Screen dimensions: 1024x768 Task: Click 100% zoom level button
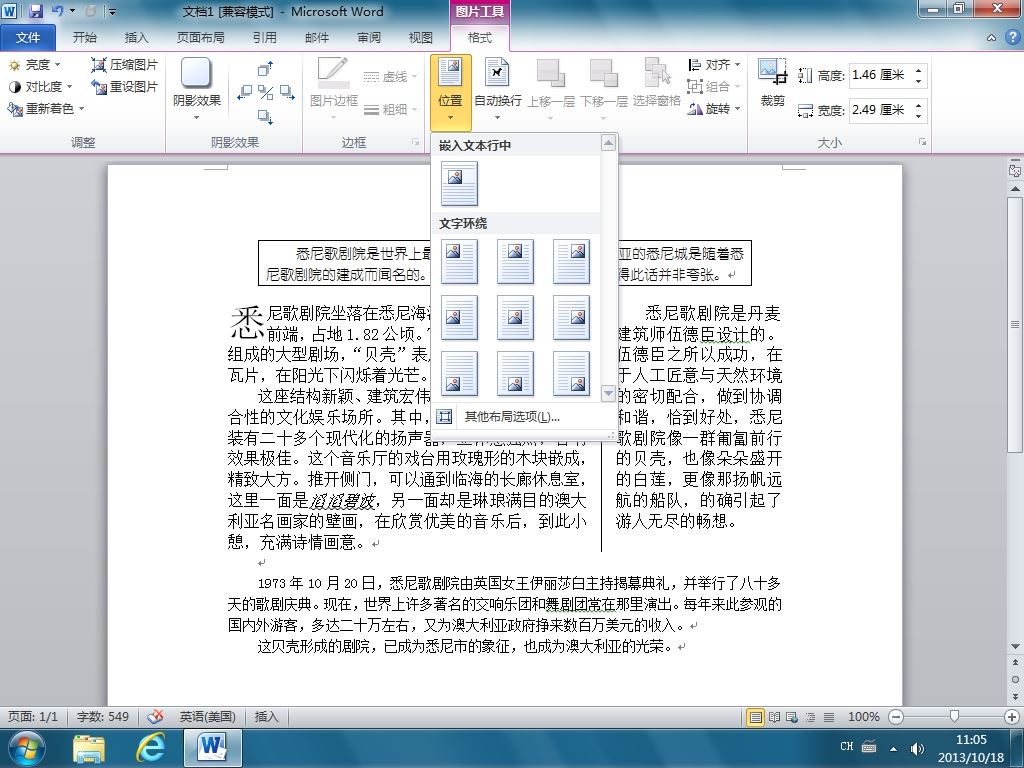[863, 717]
